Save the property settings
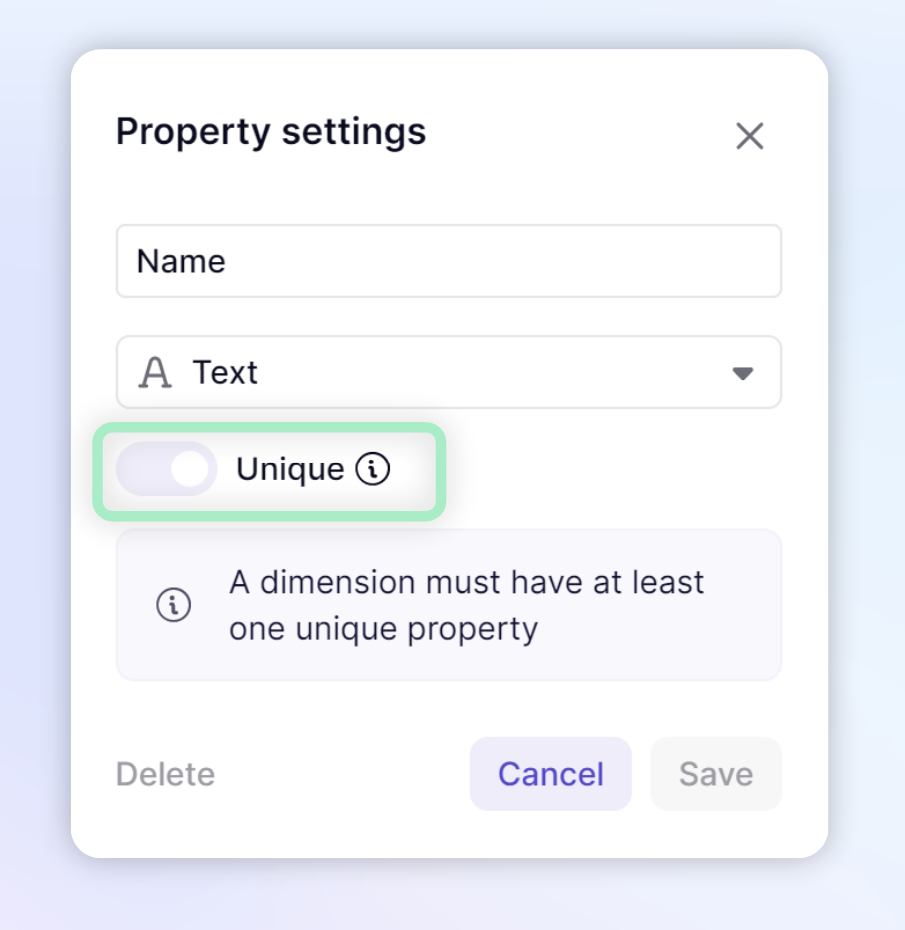 point(716,774)
